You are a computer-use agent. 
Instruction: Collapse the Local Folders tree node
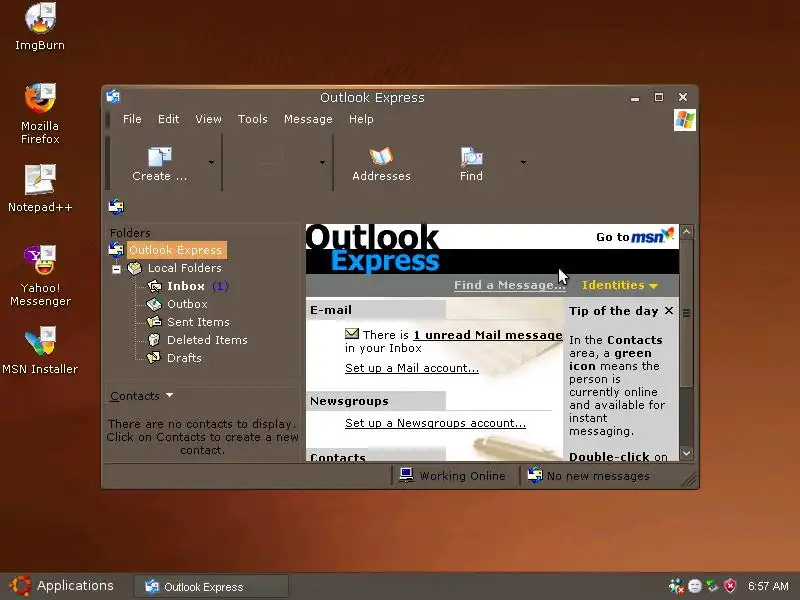(x=117, y=269)
